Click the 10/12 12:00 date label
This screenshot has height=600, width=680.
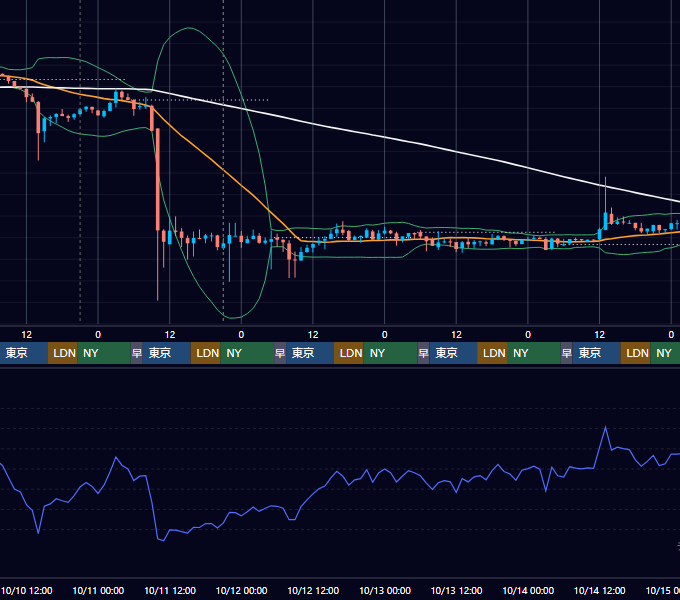313,590
